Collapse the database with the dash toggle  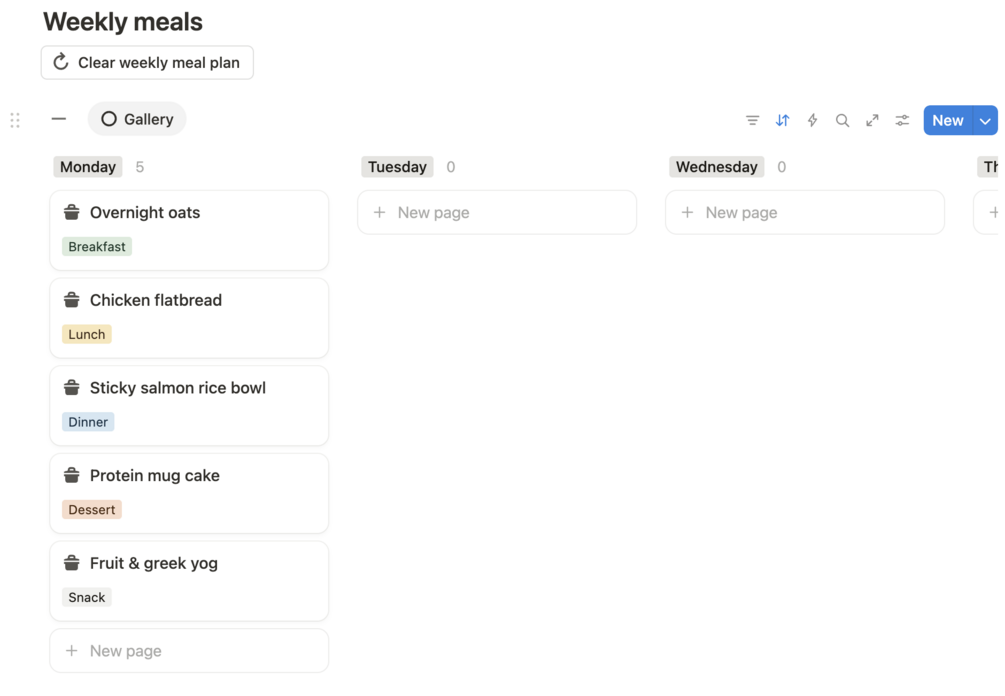point(59,119)
